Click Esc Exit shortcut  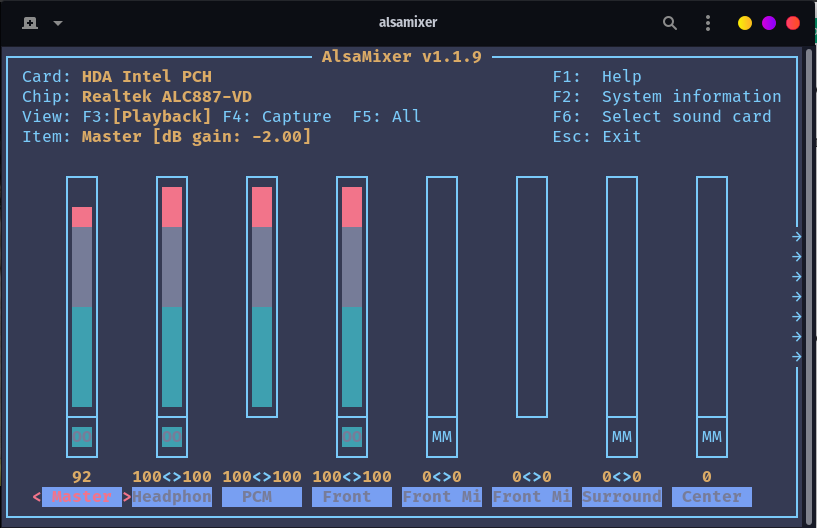[597, 137]
